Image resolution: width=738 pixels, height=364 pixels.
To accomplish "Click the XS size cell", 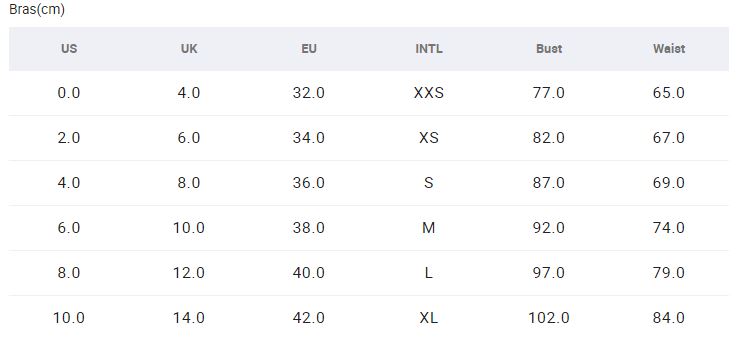I will [429, 138].
